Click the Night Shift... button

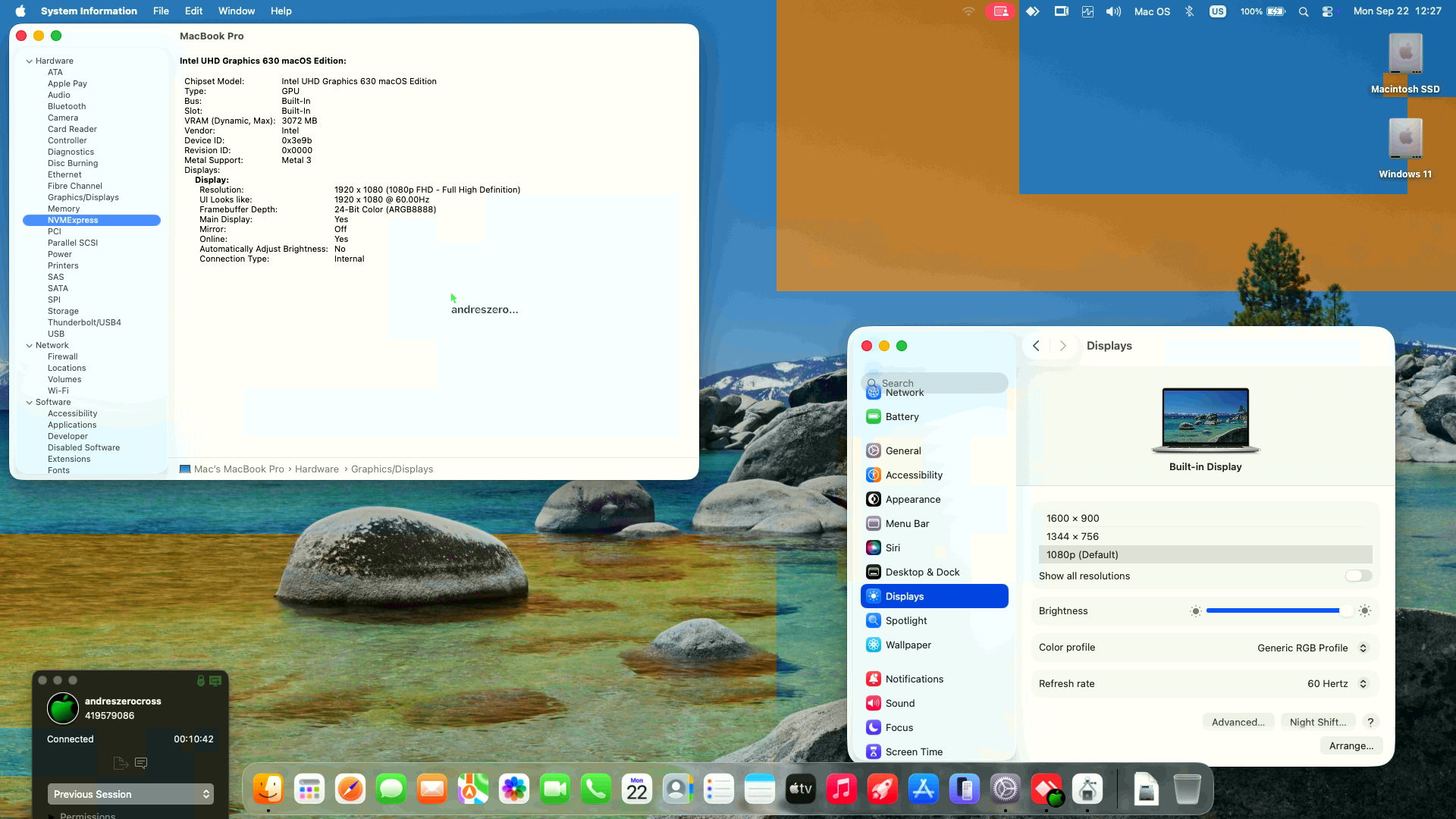tap(1318, 722)
